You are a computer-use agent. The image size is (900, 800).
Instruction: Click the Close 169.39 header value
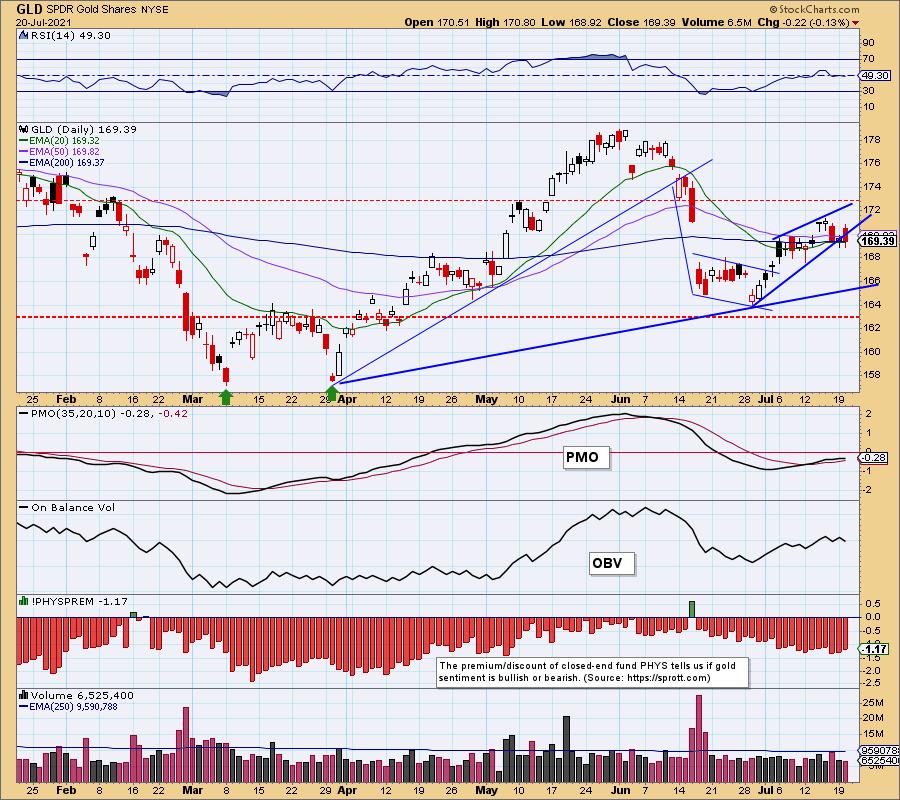(642, 22)
